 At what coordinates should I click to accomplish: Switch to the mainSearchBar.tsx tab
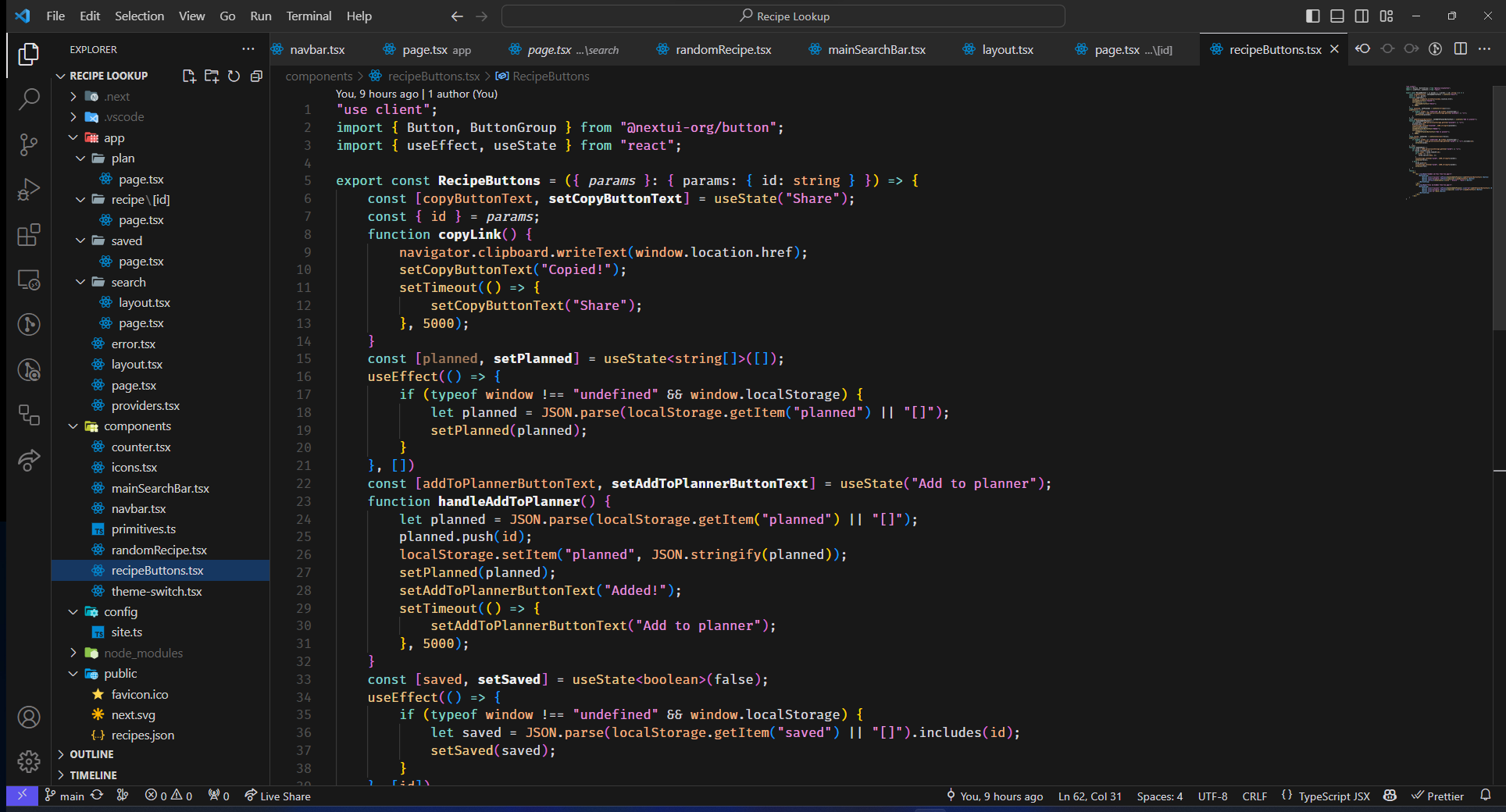coord(876,49)
